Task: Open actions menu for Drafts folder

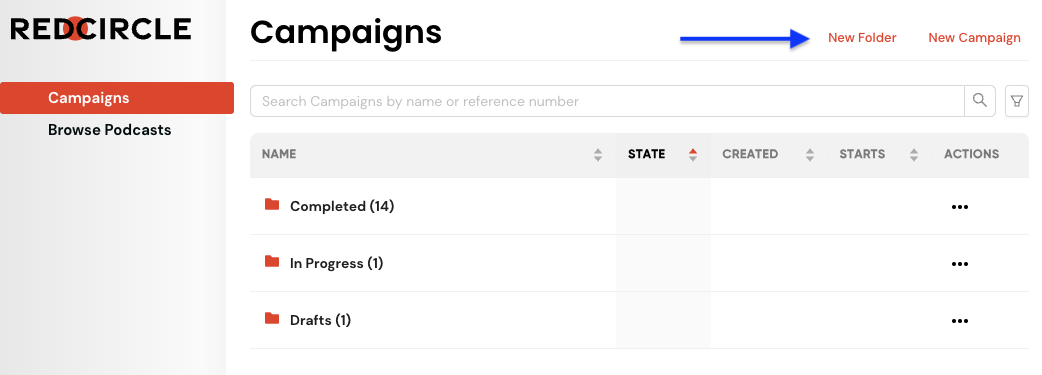Action: (960, 321)
